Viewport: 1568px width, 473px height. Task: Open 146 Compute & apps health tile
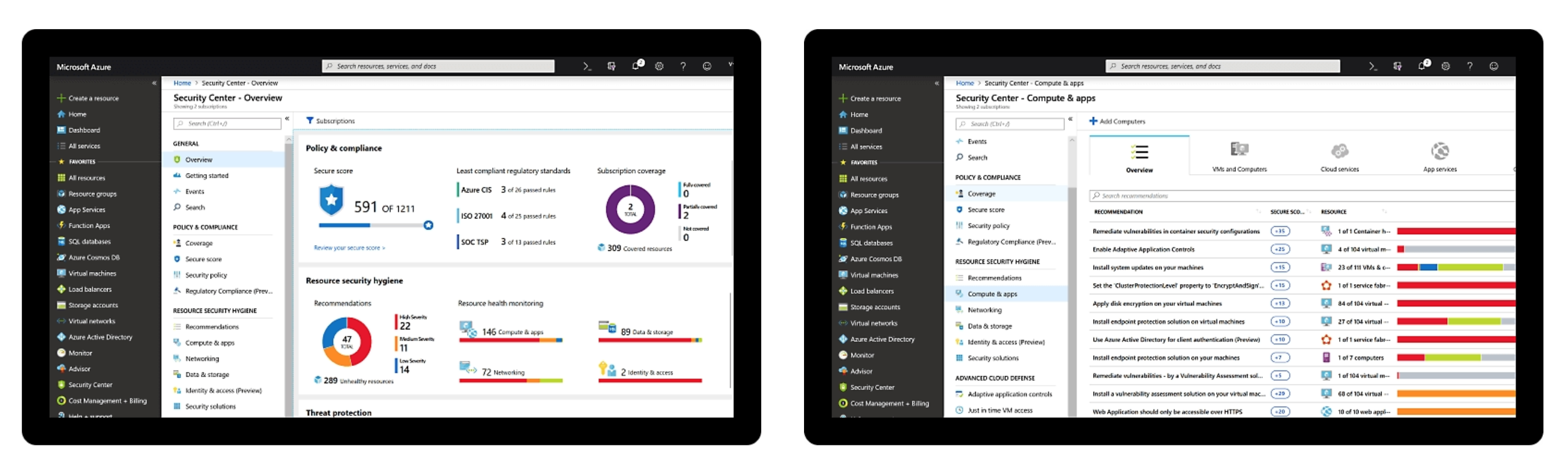pos(510,332)
